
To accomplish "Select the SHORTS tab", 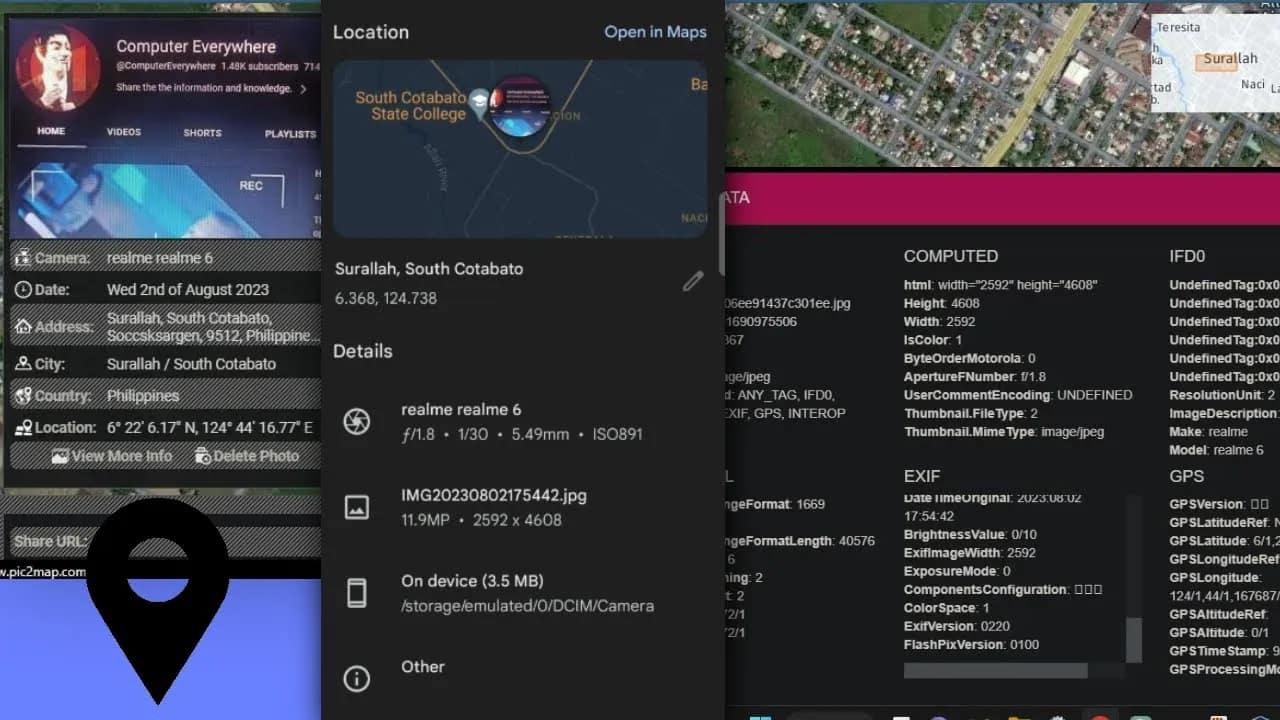I will pyautogui.click(x=201, y=132).
